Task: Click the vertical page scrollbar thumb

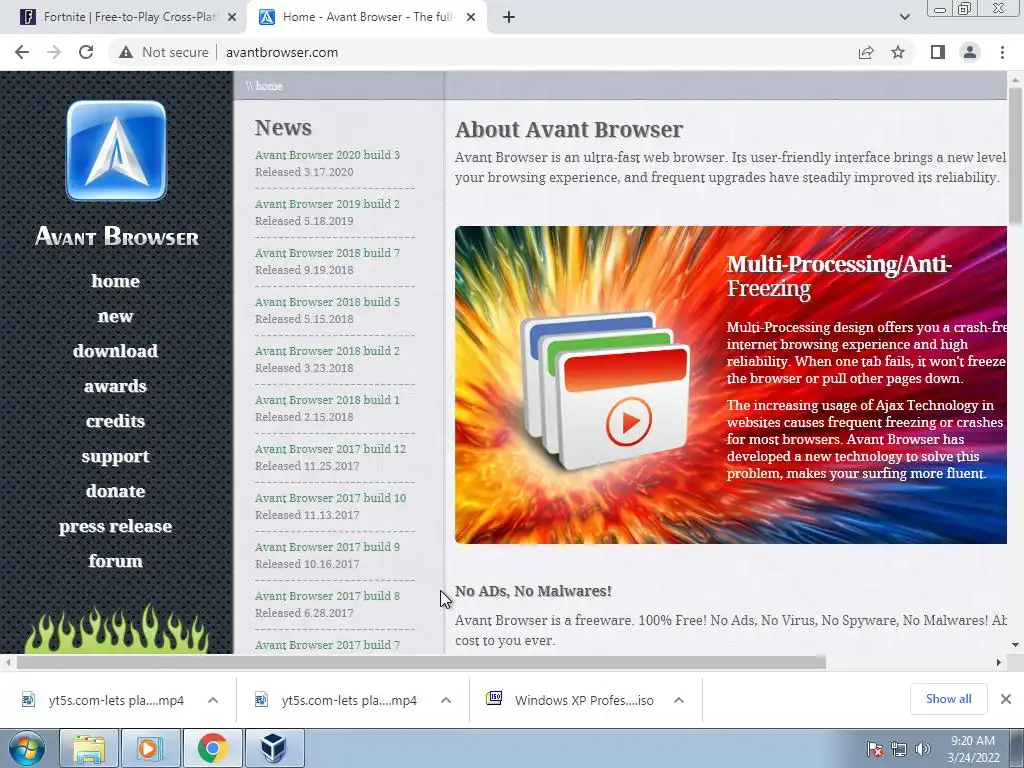Action: click(x=1015, y=155)
